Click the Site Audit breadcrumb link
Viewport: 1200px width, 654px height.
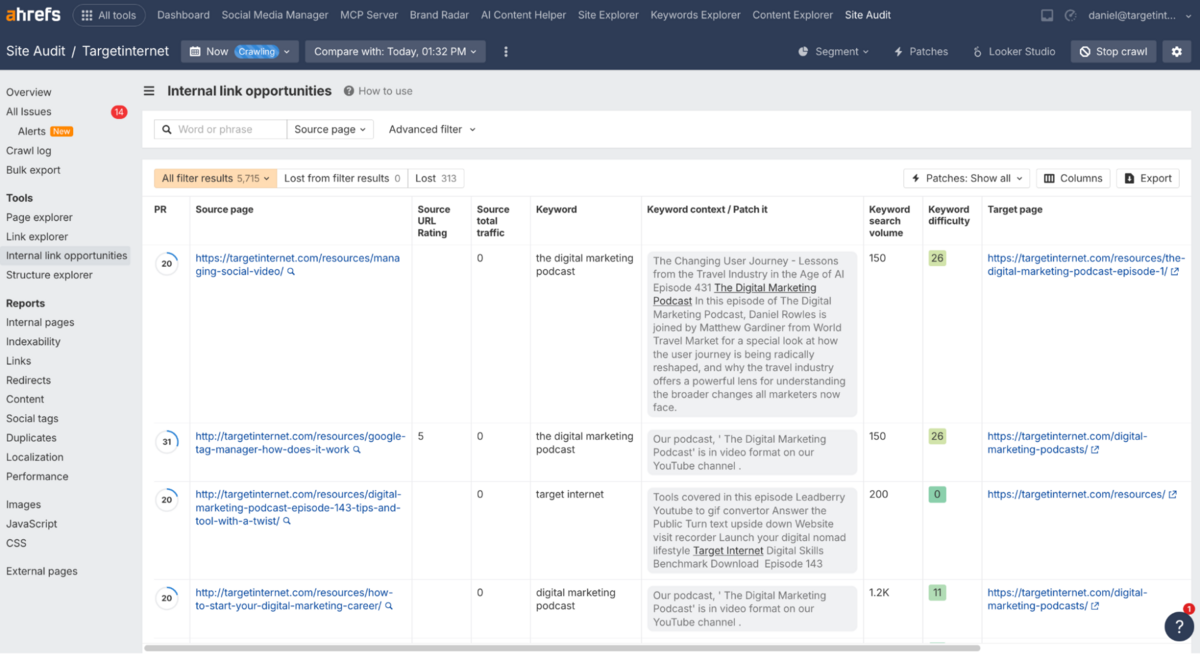click(35, 51)
